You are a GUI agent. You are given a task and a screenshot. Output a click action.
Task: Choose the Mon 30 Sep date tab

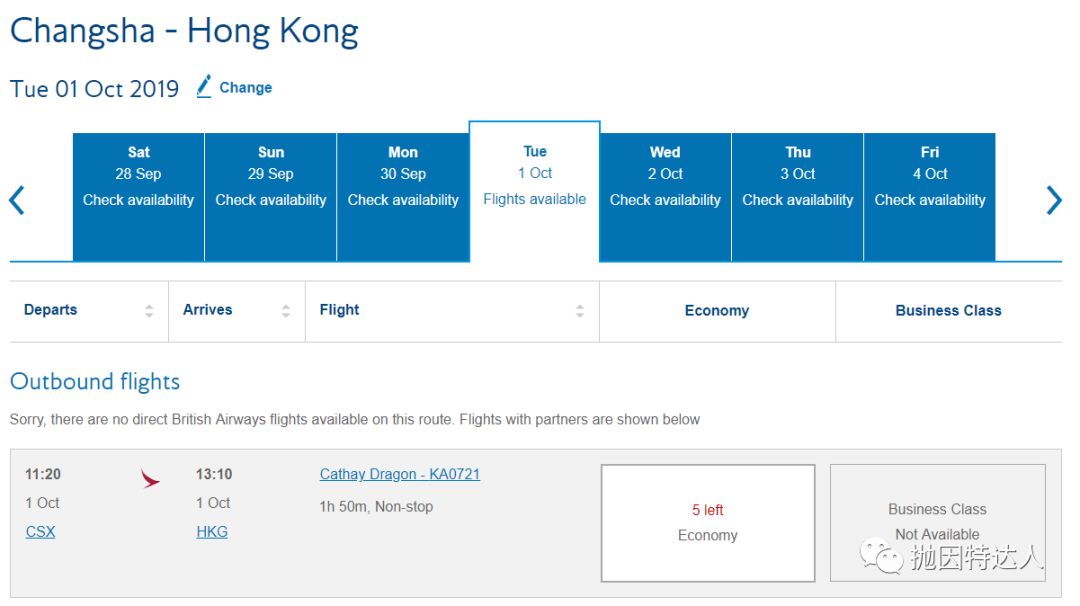click(403, 196)
